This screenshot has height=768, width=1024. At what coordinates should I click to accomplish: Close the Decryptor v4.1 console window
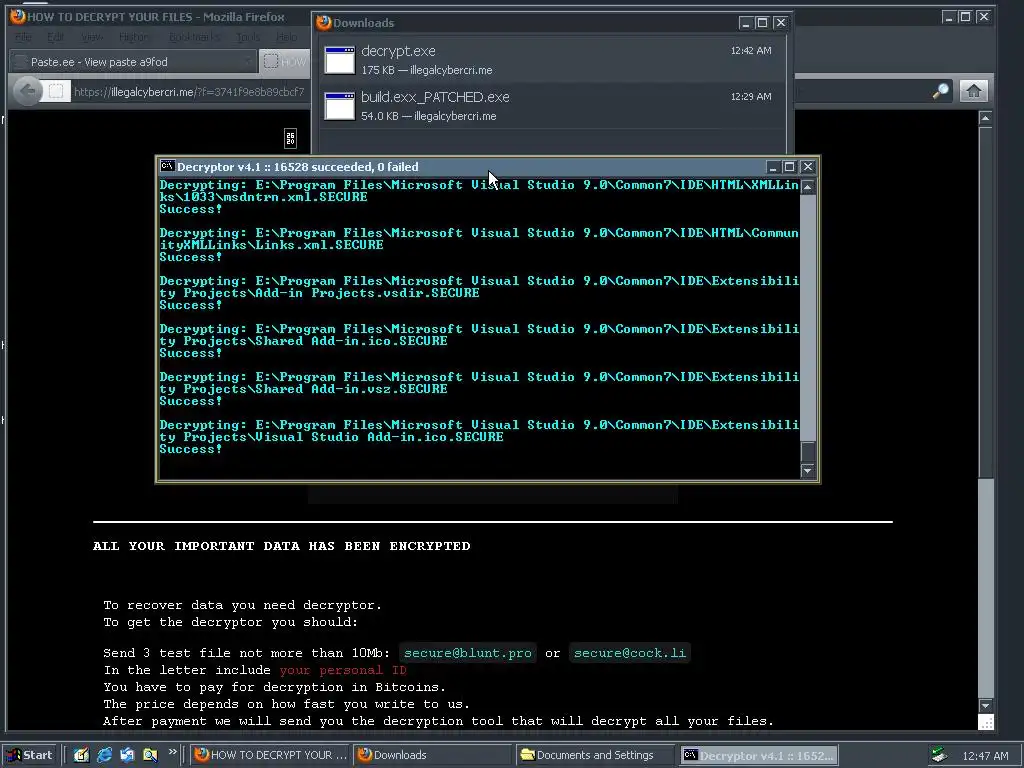pyautogui.click(x=808, y=167)
